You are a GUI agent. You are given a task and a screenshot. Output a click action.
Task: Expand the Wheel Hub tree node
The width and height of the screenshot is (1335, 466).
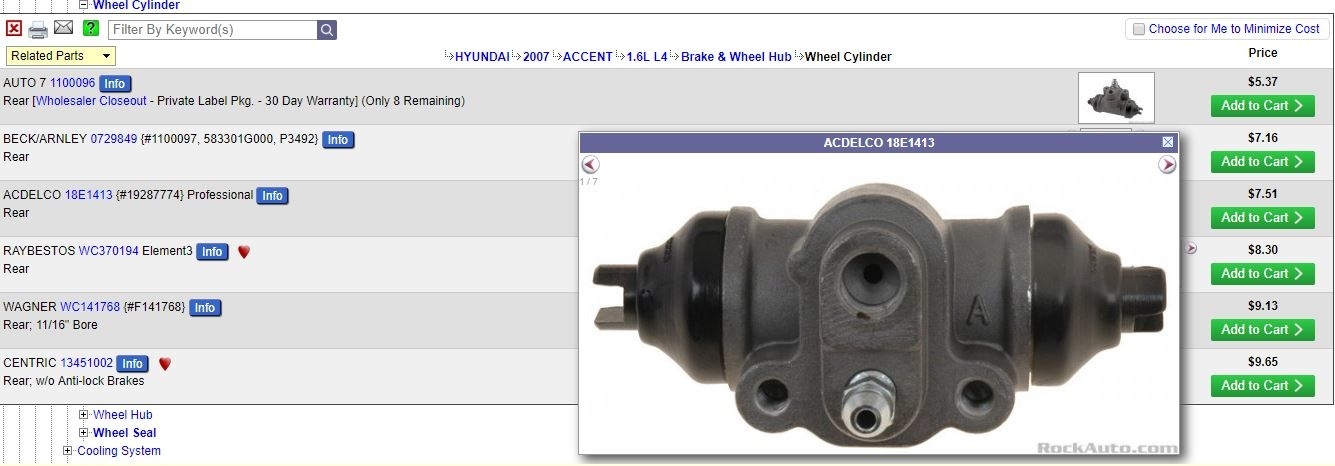click(84, 415)
